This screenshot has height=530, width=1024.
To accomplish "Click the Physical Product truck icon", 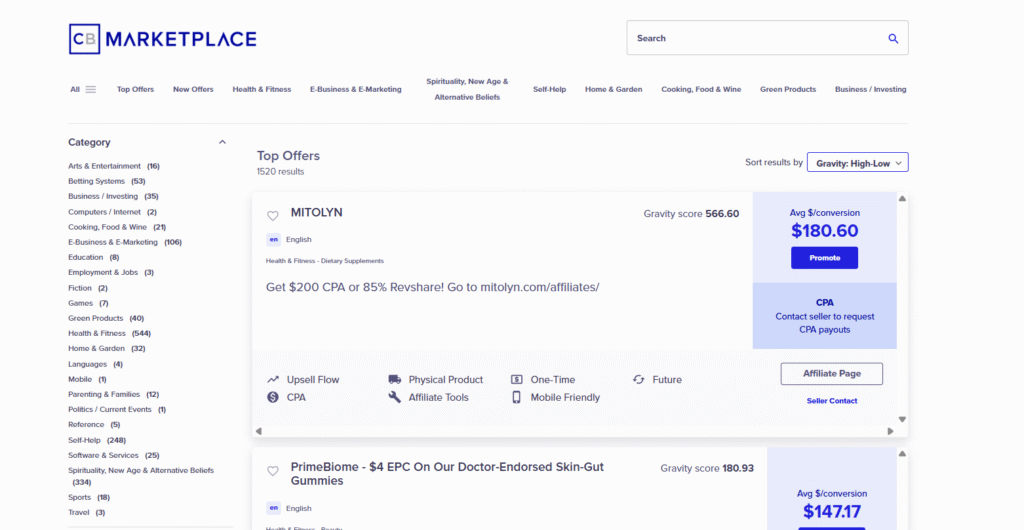I will [x=394, y=379].
